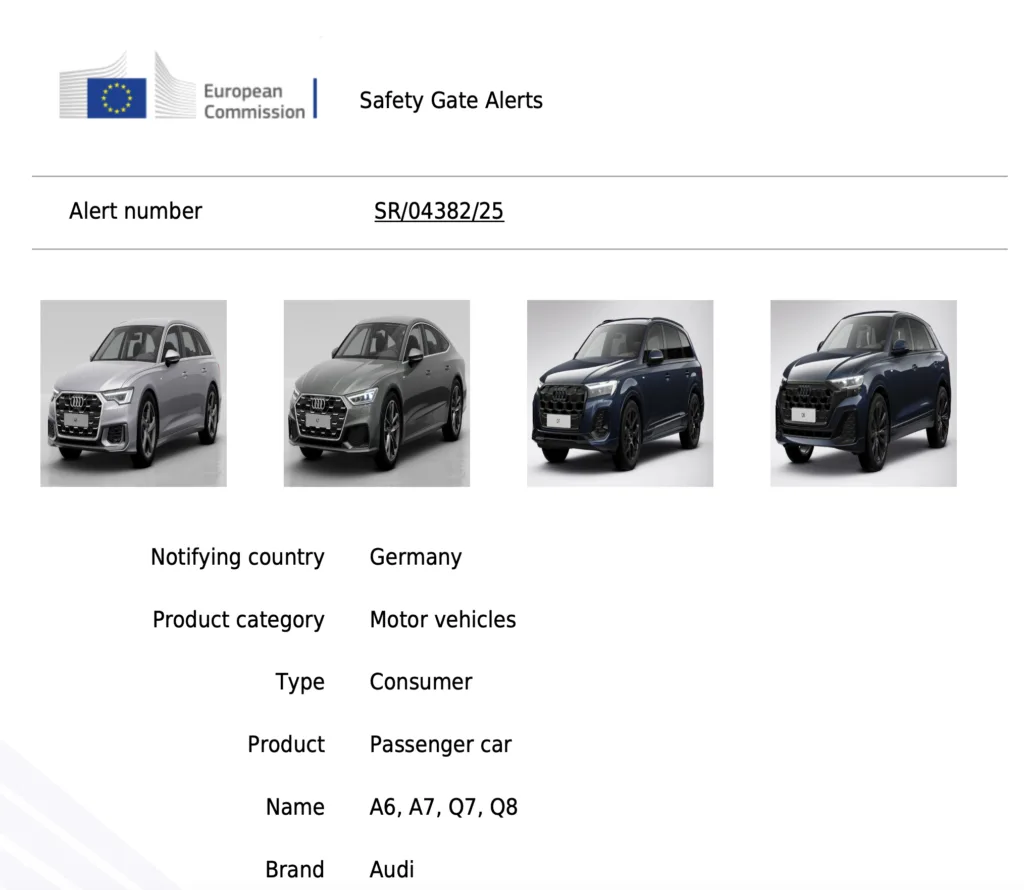Open the silver Audi A6 wagon thumbnail
The image size is (1024, 890).
pyautogui.click(x=133, y=393)
